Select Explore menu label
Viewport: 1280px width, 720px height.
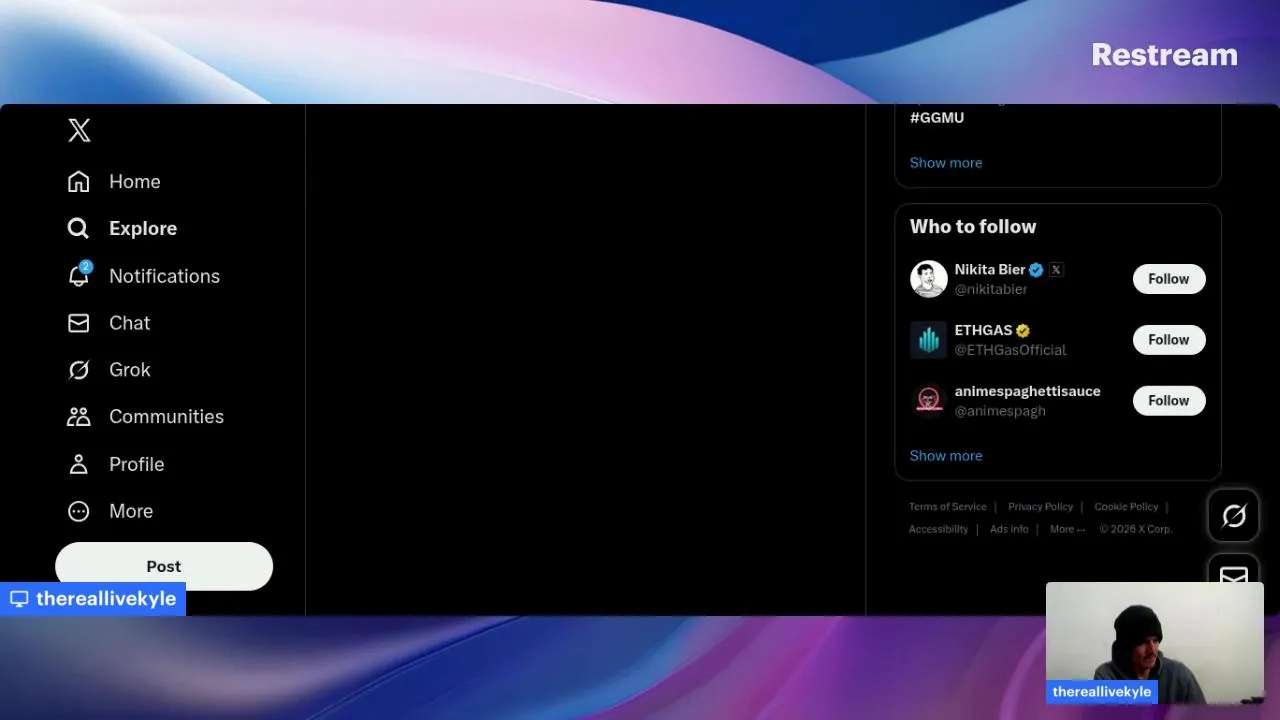pos(143,228)
